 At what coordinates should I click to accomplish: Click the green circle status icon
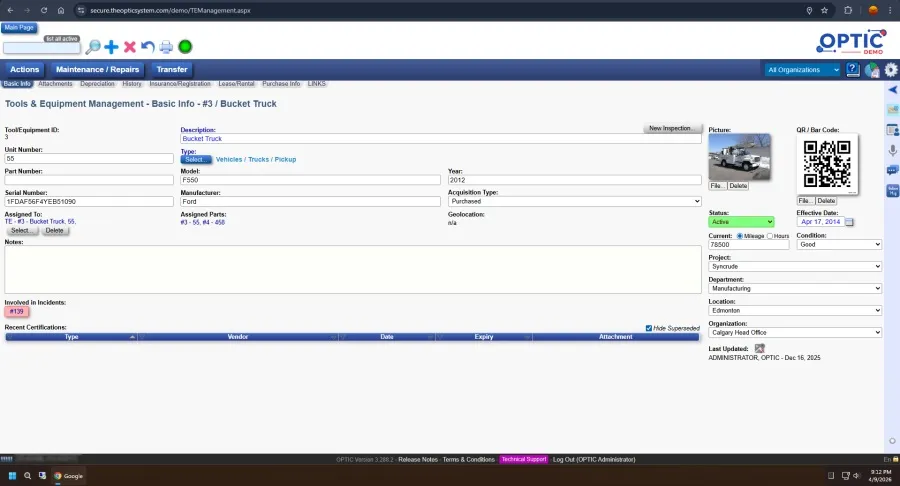point(185,47)
